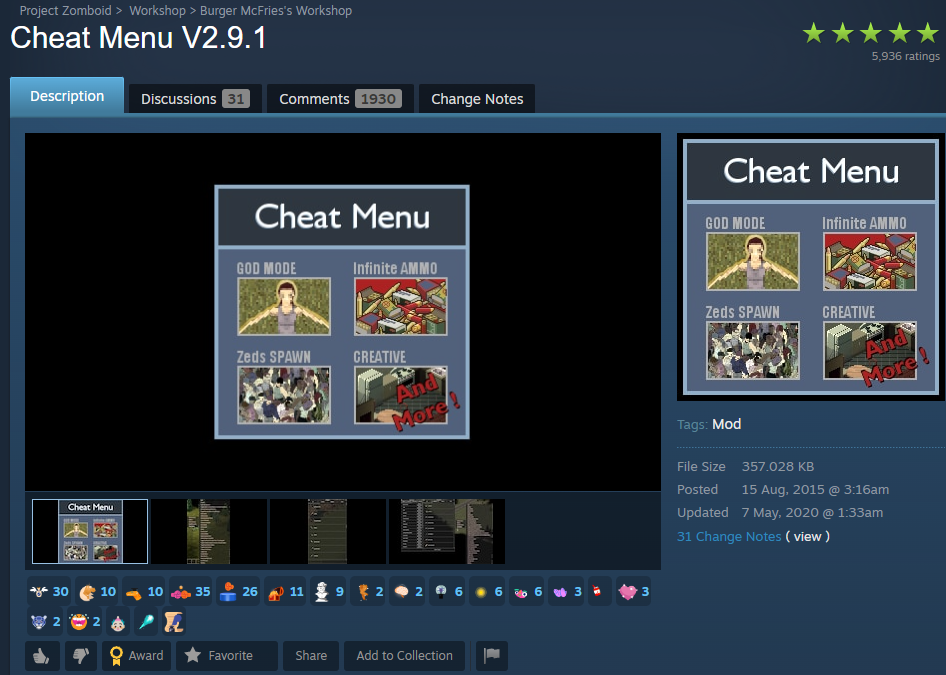Viewport: 946px width, 675px height.
Task: Click the file size value 357.028 KB
Action: click(778, 466)
